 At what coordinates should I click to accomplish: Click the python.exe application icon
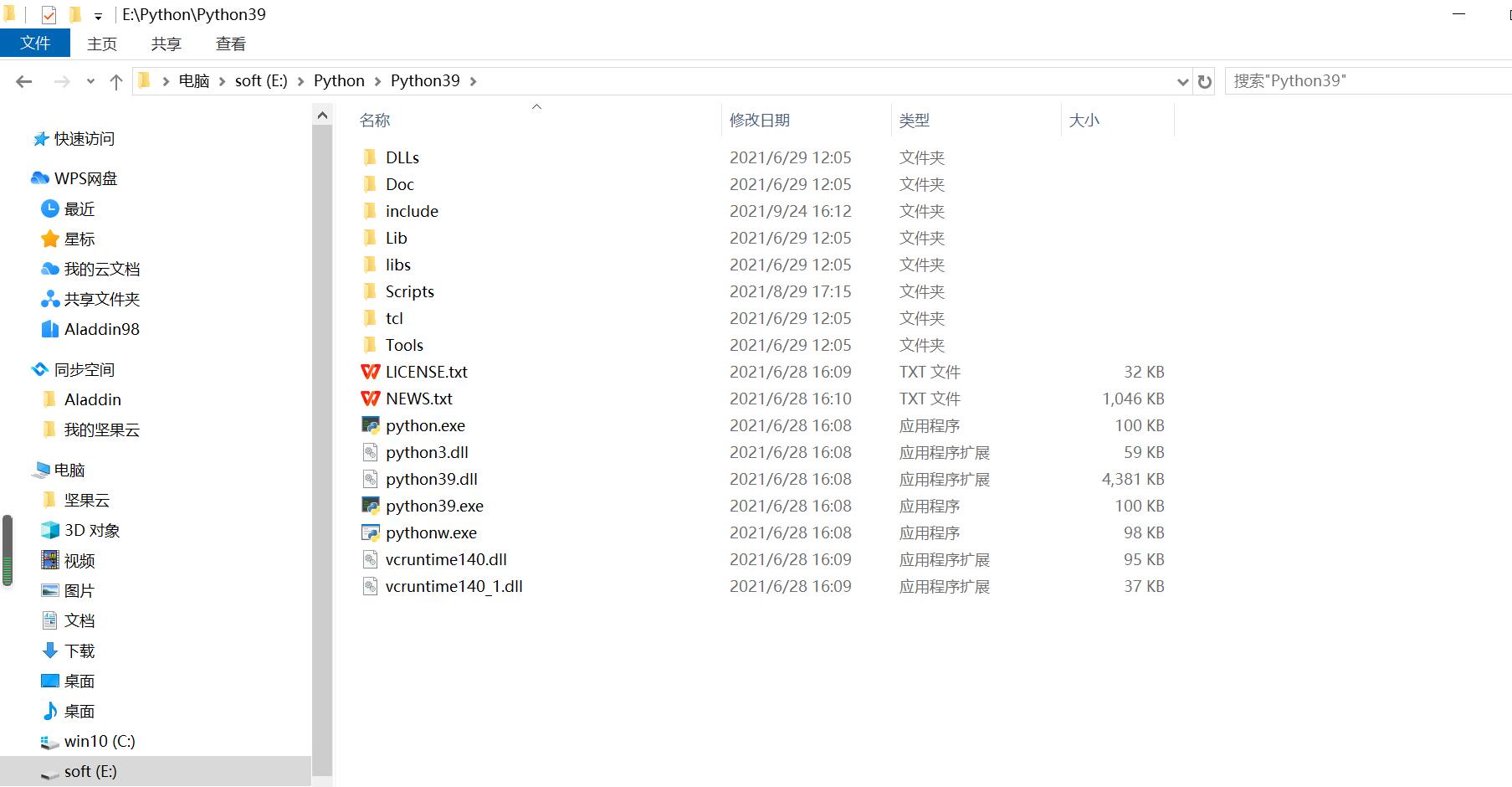pos(370,425)
